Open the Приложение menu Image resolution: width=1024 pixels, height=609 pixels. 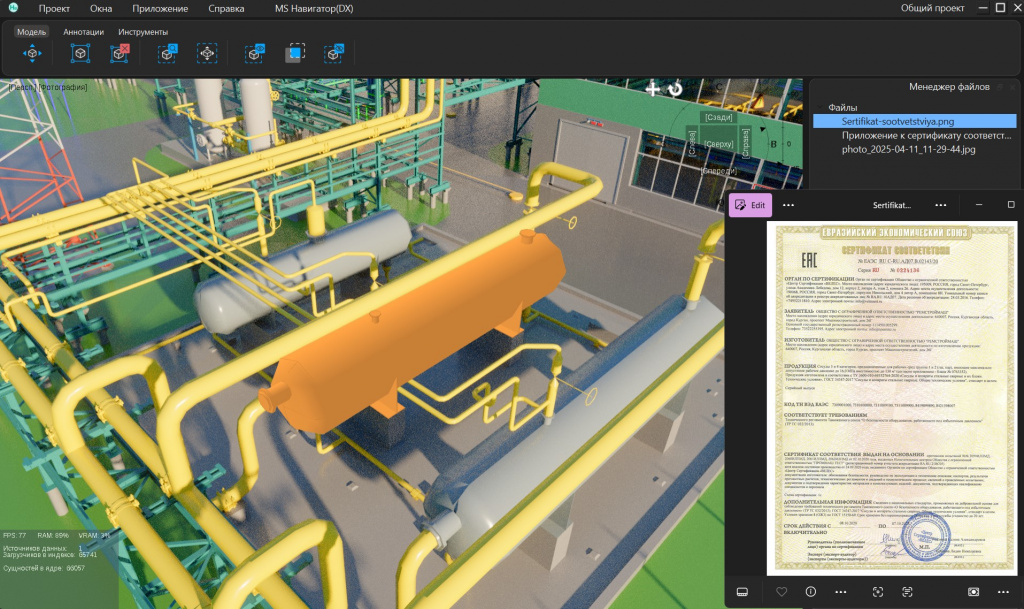[x=160, y=8]
